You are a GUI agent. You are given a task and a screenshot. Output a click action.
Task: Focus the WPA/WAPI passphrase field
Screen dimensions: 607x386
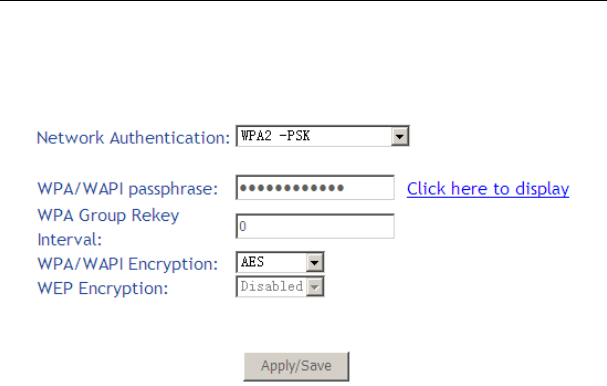315,188
